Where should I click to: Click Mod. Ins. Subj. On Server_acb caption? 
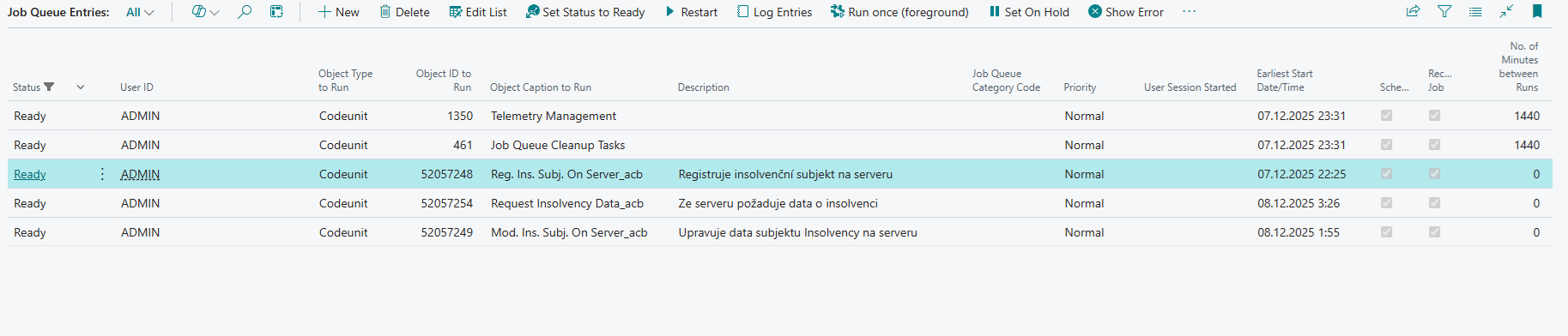569,232
